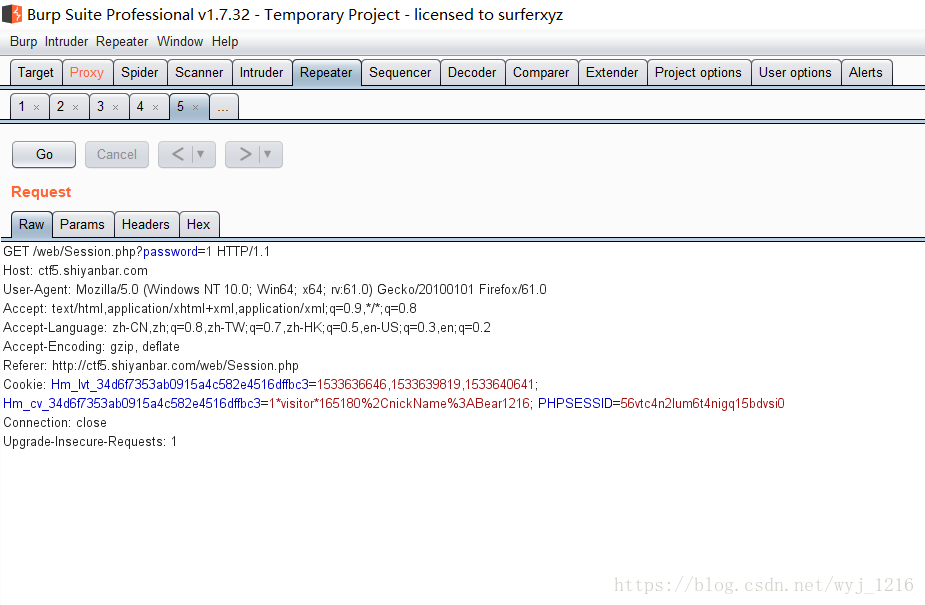The image size is (925, 605).
Task: Switch to the Scanner tab
Action: pyautogui.click(x=199, y=73)
